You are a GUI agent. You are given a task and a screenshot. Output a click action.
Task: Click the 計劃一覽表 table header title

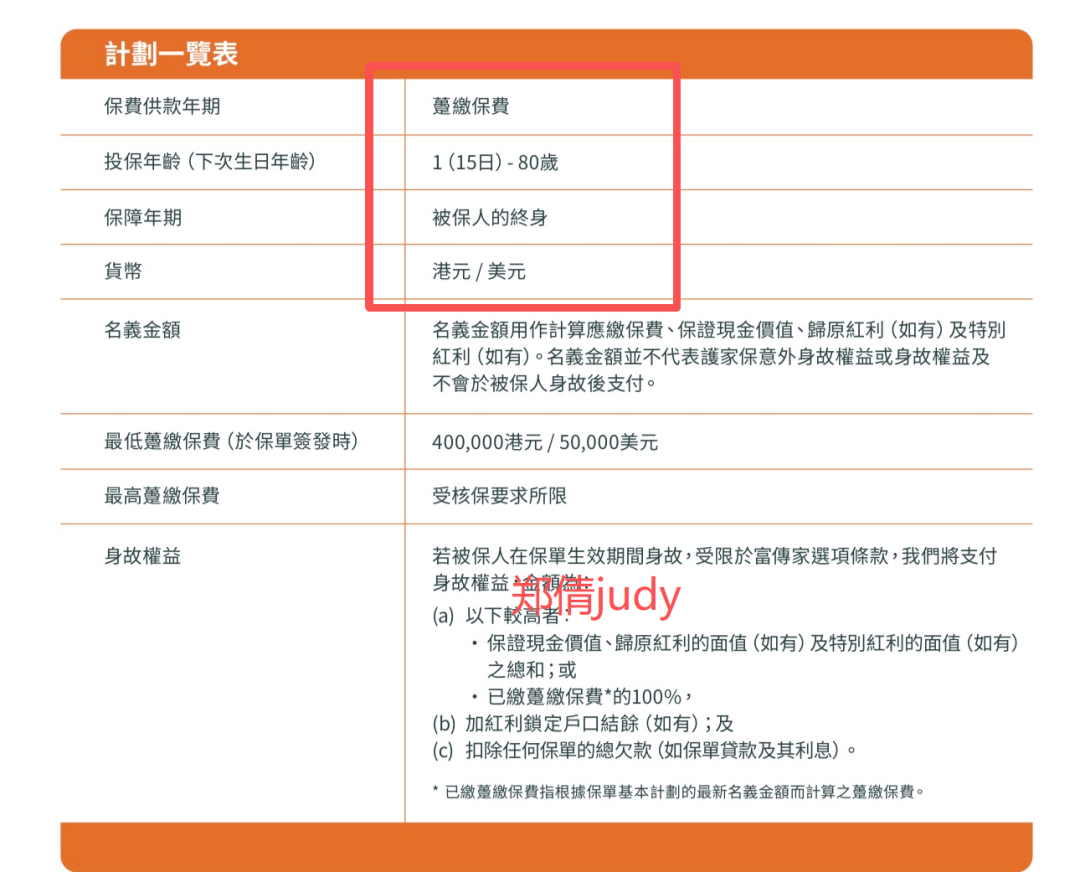pos(171,54)
